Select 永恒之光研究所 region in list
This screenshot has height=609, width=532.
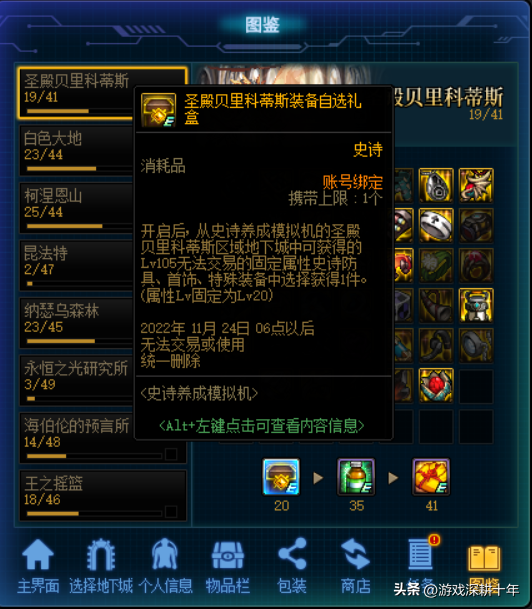(77, 381)
